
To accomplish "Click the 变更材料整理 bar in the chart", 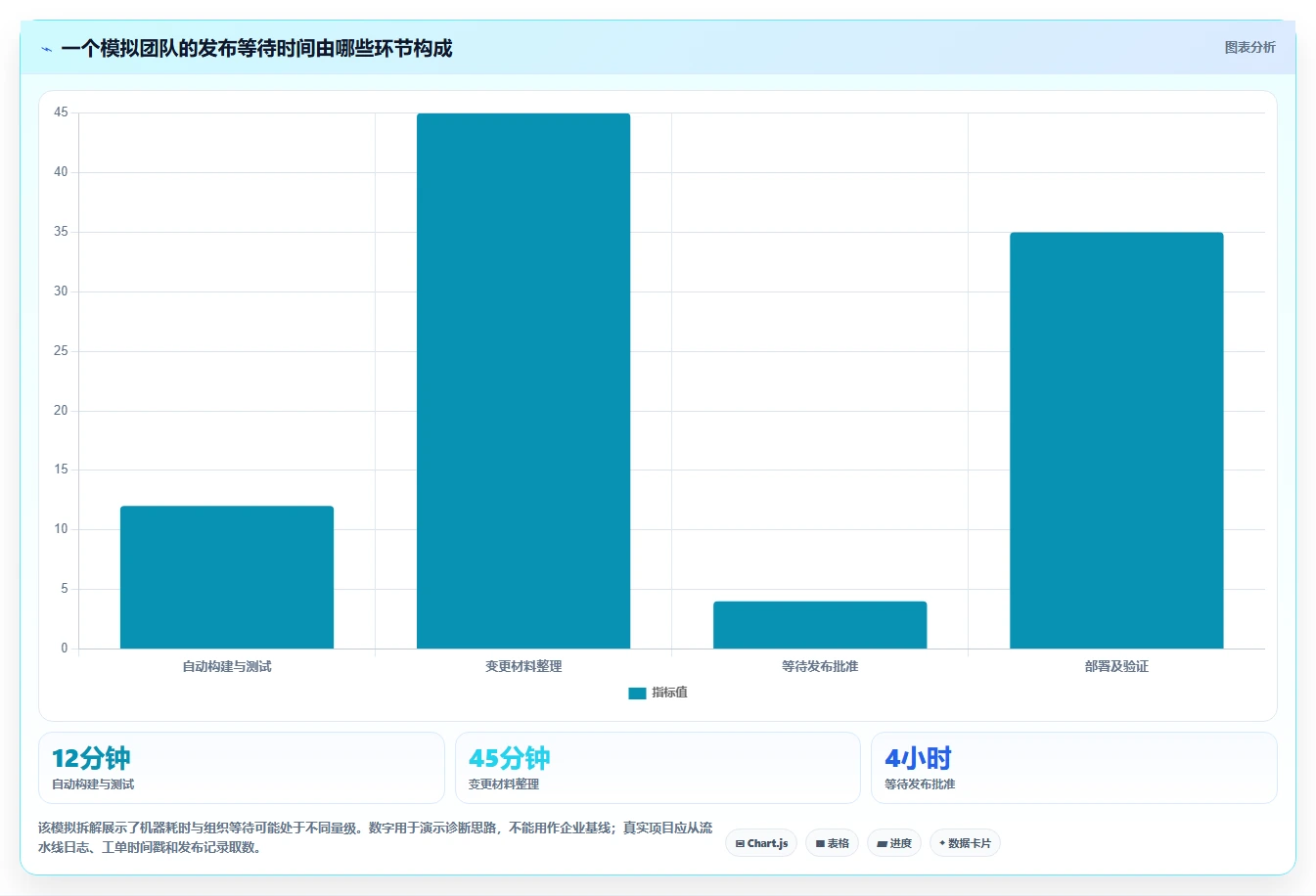I will [523, 381].
